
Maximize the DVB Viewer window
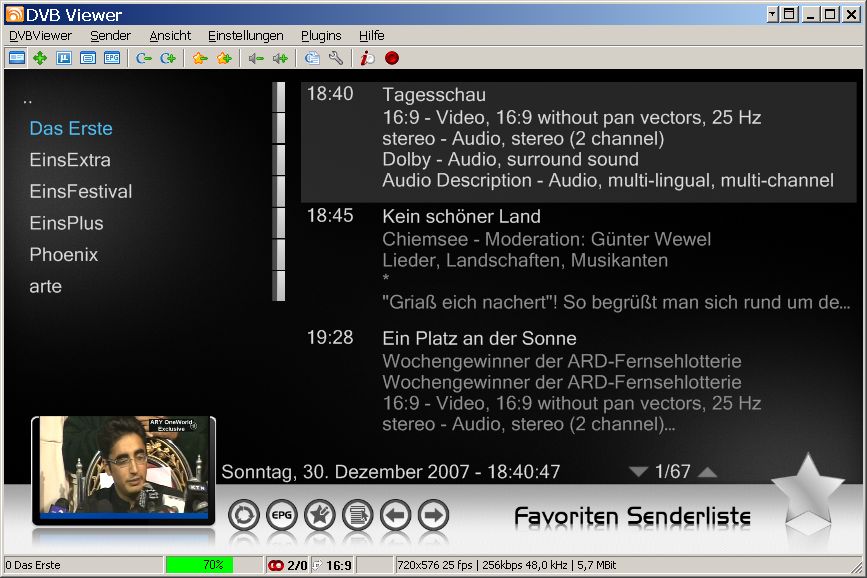830,14
